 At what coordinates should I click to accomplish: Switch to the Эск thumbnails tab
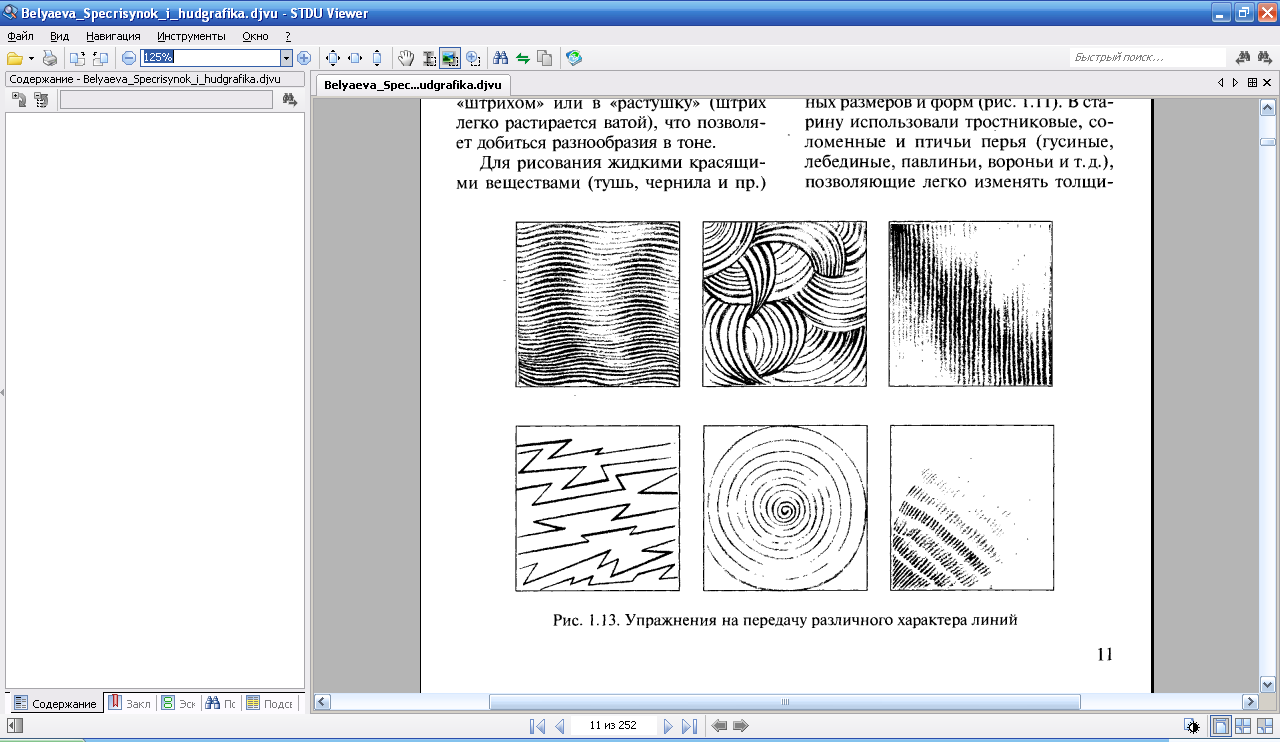[x=179, y=703]
